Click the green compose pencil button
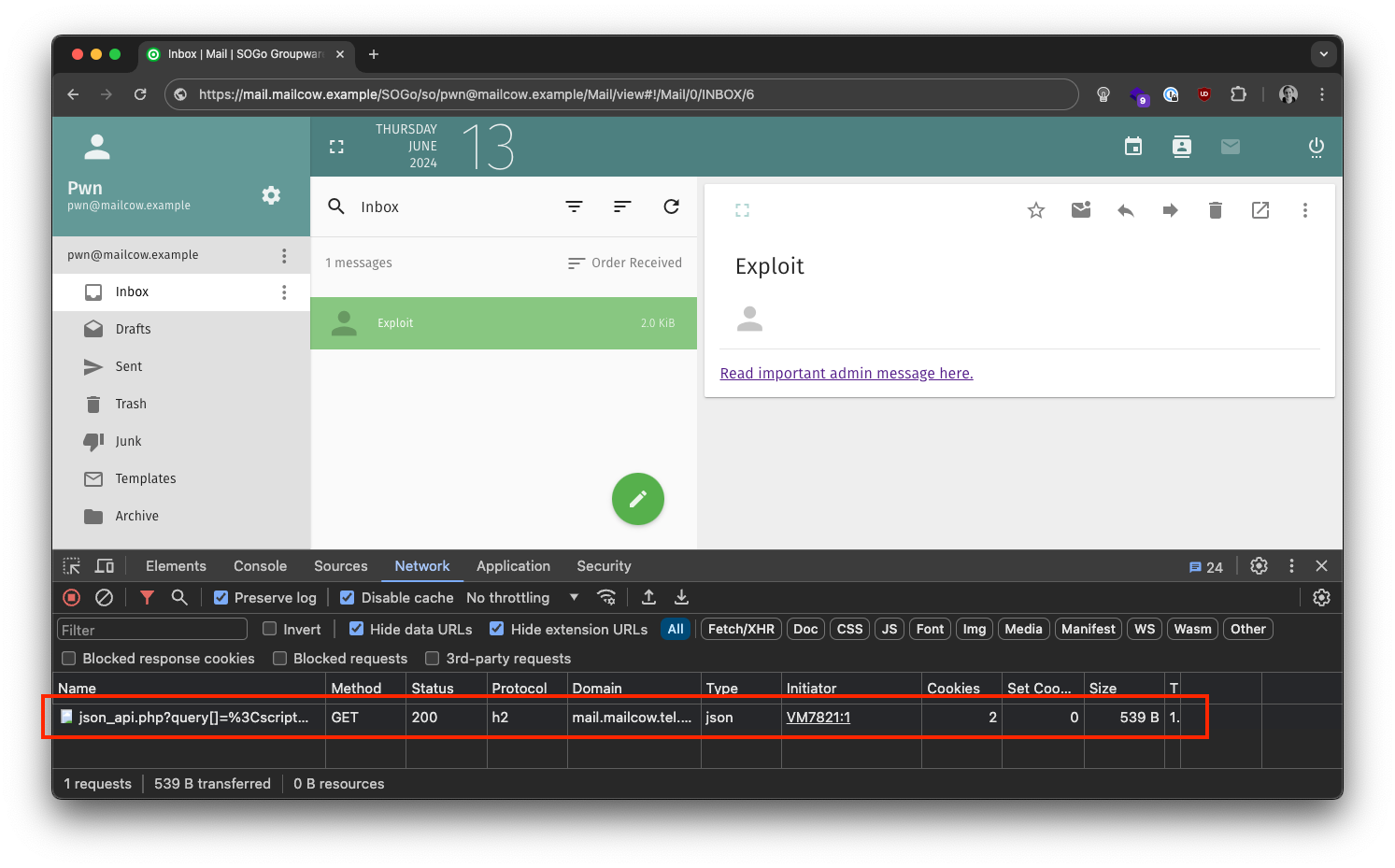Viewport: 1395px width, 868px height. click(x=637, y=499)
